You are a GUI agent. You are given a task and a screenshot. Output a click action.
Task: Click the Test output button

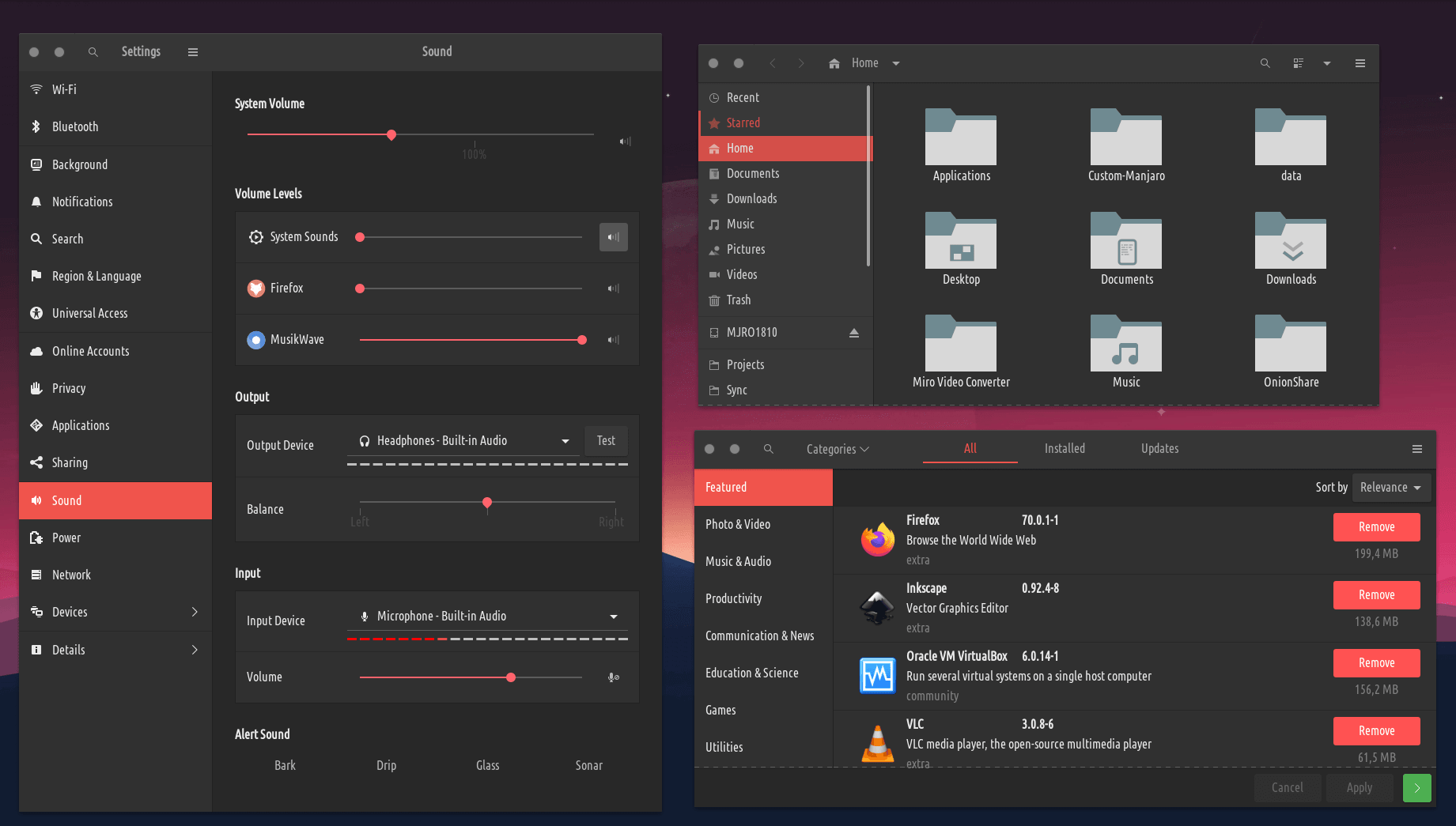606,441
